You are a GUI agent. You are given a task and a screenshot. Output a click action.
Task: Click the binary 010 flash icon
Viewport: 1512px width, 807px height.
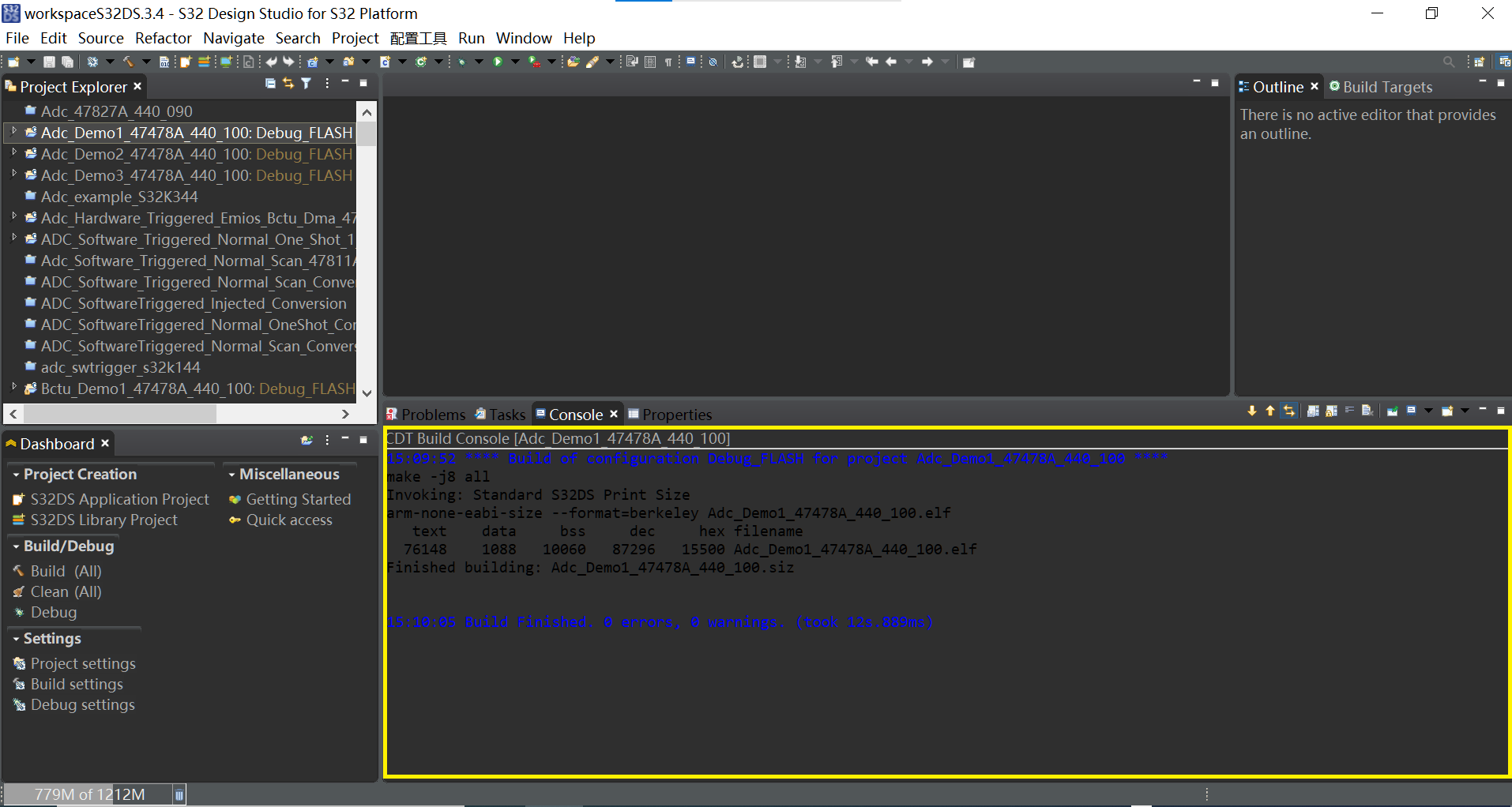[164, 62]
